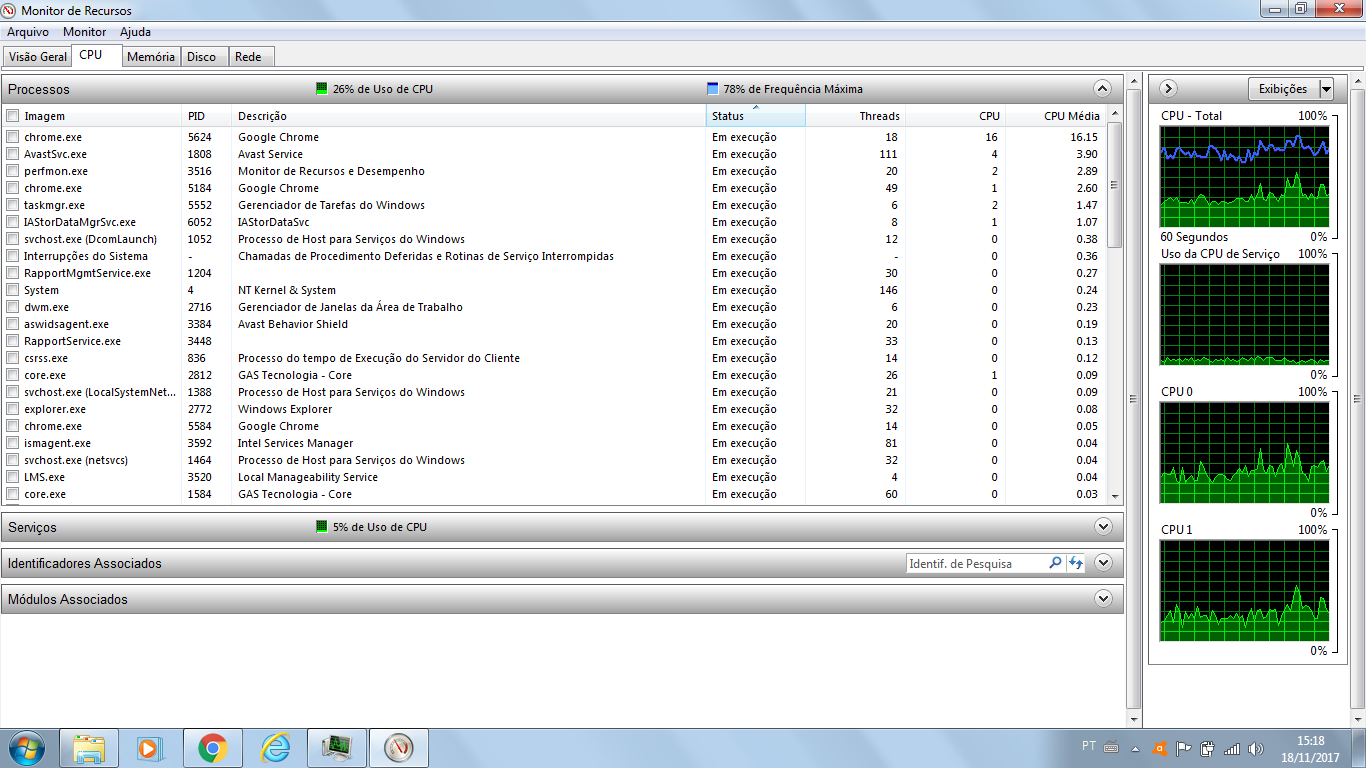Select Avast Behavior Shield description
The image size is (1366, 768).
click(x=293, y=324)
